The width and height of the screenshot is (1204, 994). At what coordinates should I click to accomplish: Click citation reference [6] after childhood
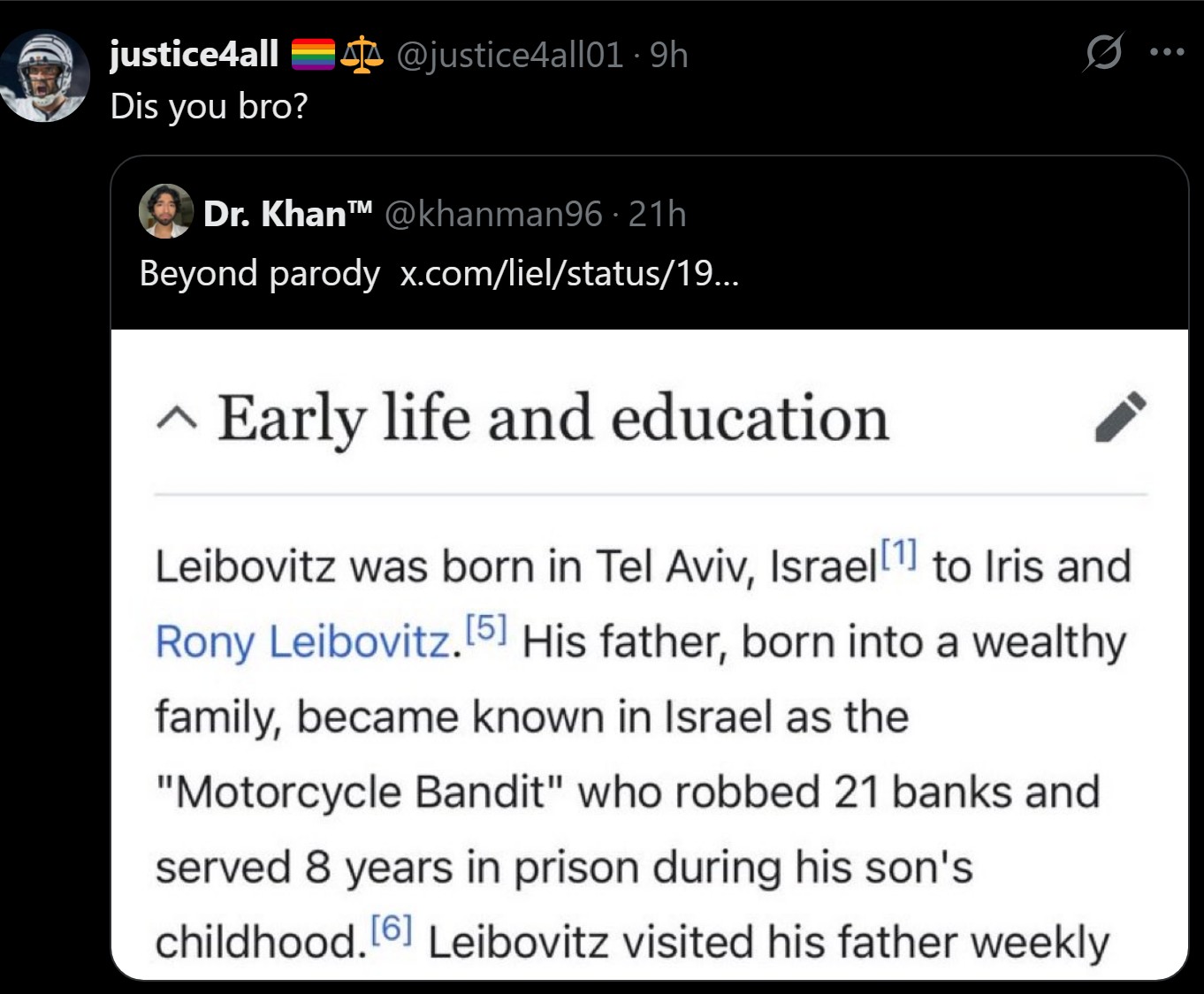pyautogui.click(x=392, y=929)
